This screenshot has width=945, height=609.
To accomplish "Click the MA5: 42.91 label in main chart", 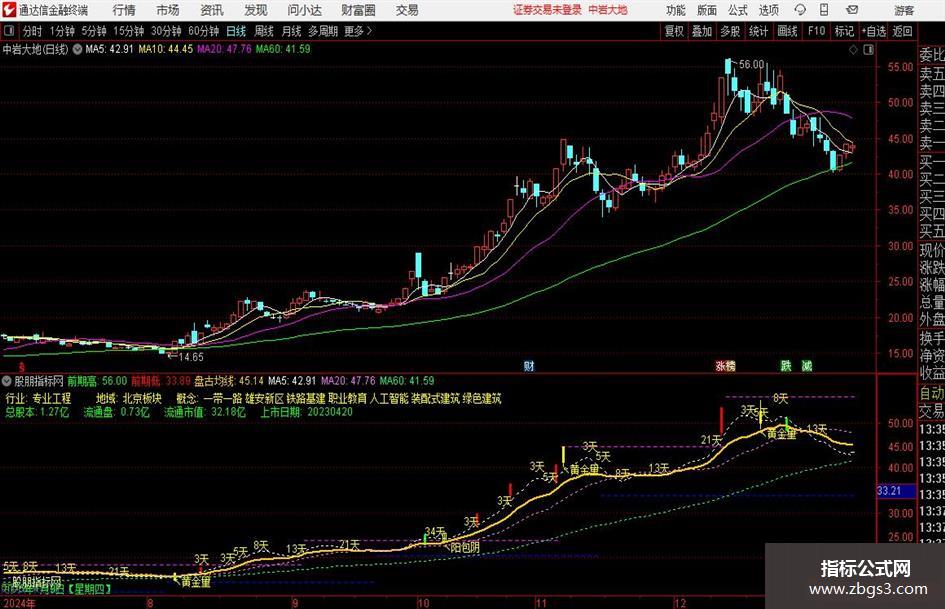I will point(109,49).
